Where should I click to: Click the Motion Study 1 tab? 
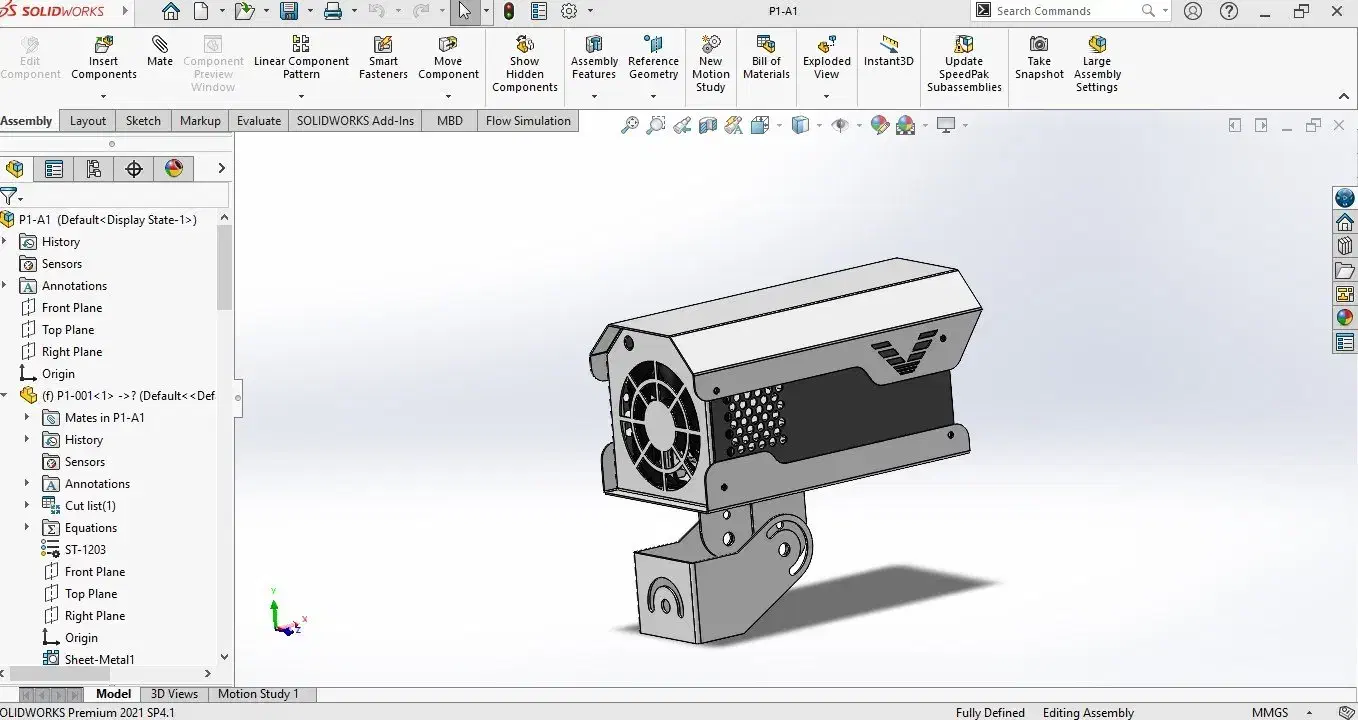pos(258,694)
